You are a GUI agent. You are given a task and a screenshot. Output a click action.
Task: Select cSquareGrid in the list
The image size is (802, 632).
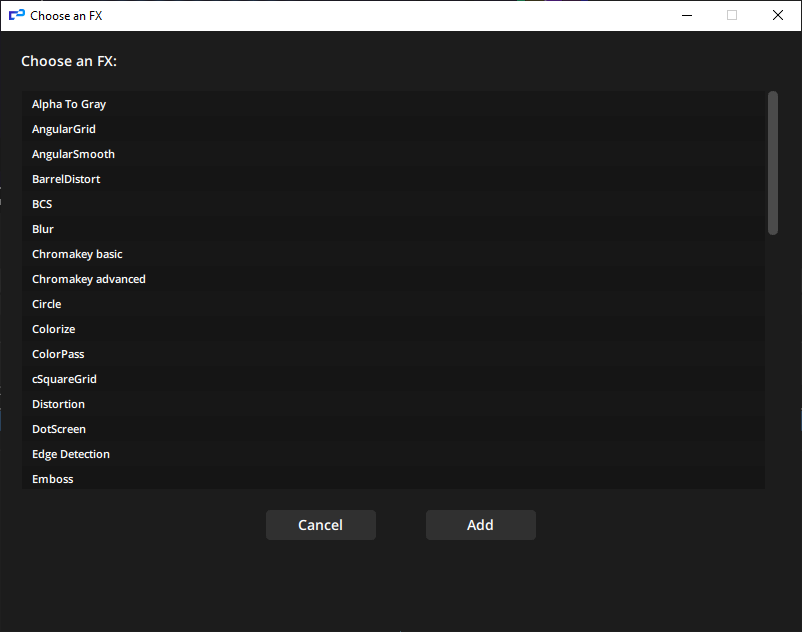393,379
